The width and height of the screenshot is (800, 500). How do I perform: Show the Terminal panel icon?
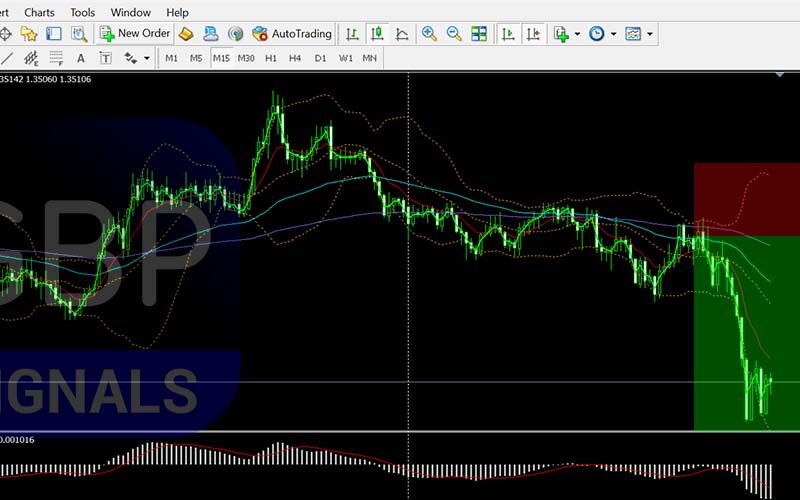[54, 34]
